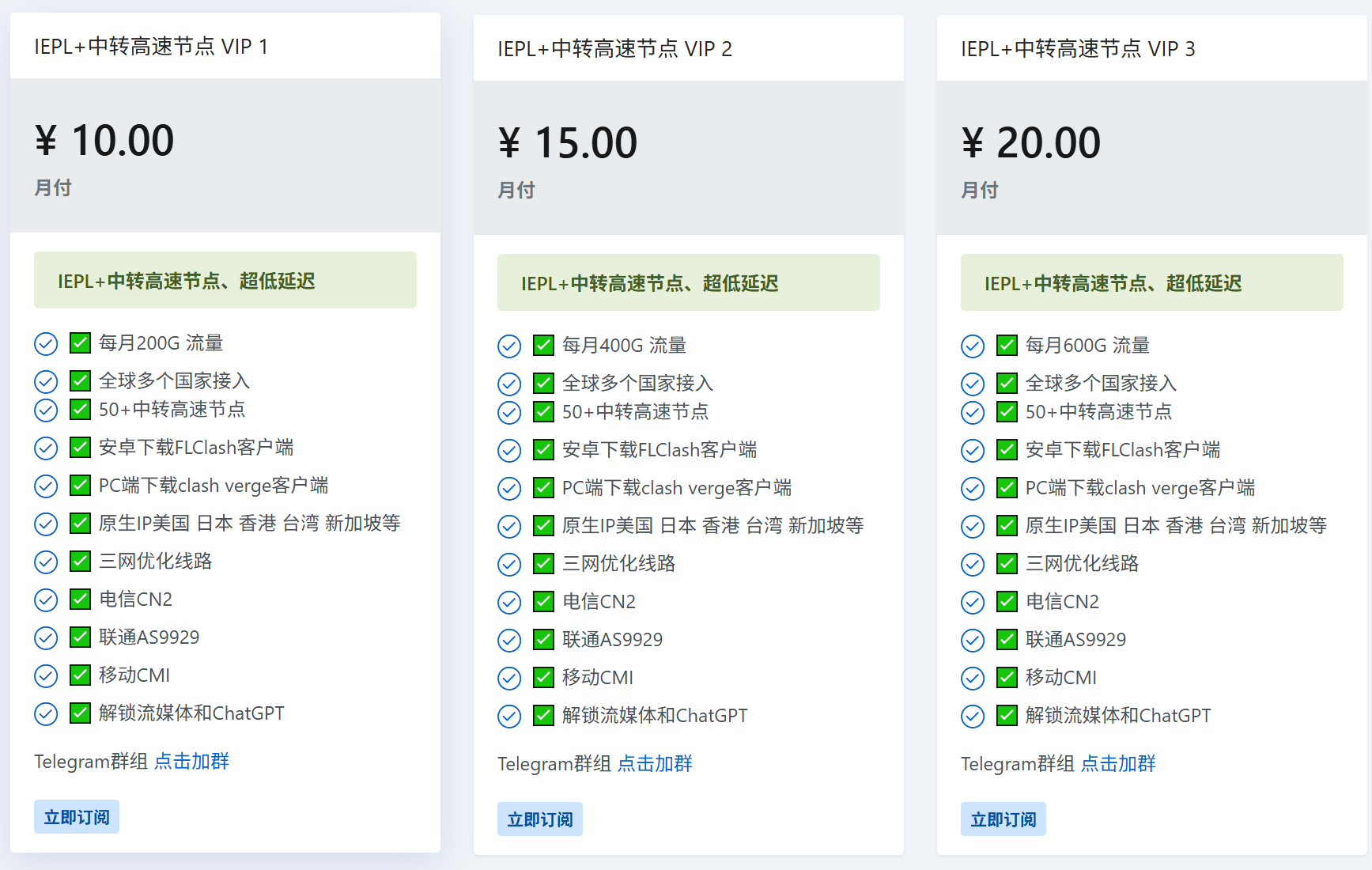The height and width of the screenshot is (870, 1372).
Task: Click the circle check icon beside 电信CN2 in VIP 2
Action: point(509,603)
